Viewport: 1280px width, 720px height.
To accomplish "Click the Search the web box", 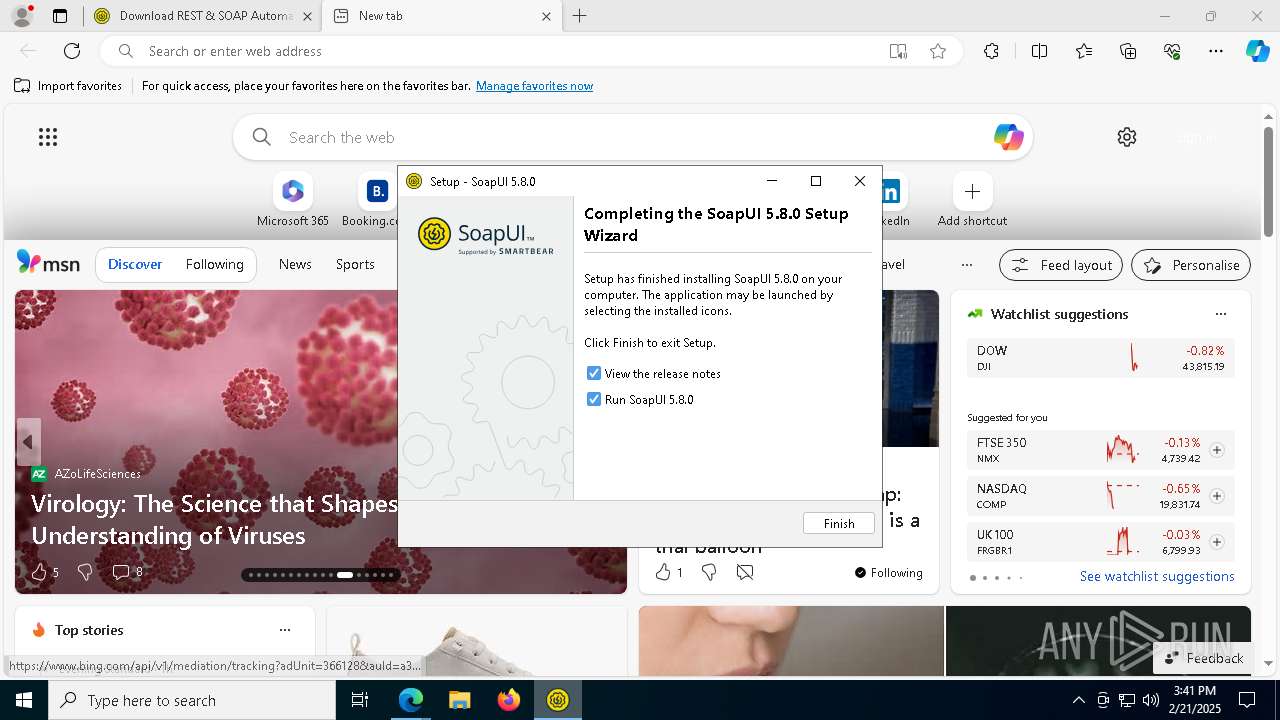I will pos(633,137).
